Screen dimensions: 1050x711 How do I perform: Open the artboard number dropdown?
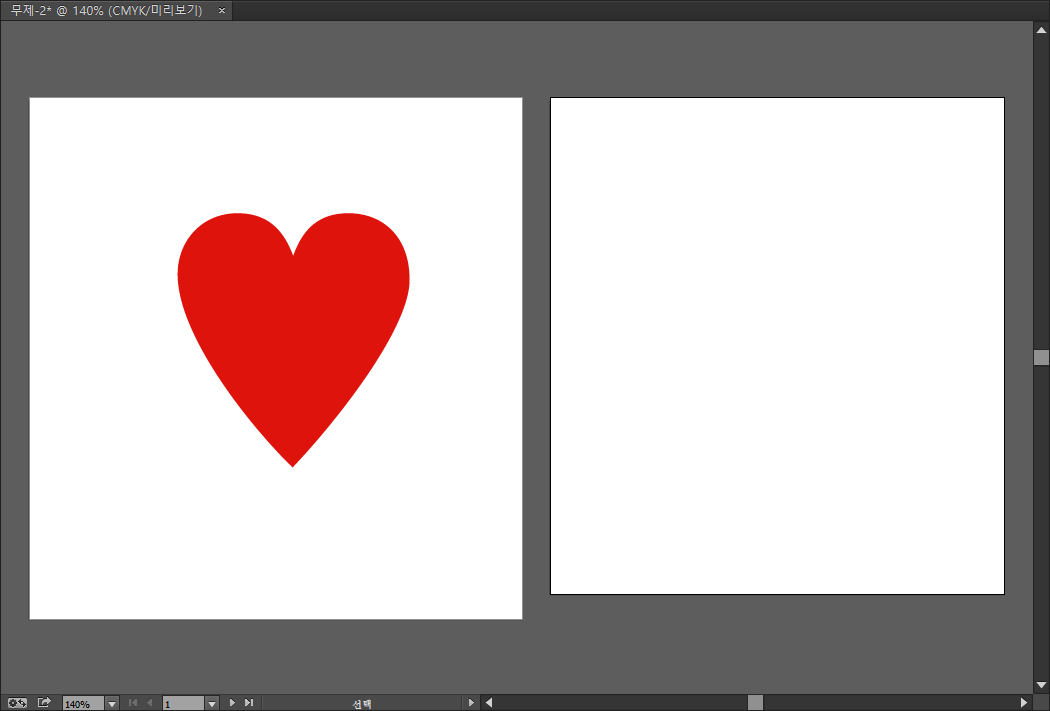coord(212,704)
